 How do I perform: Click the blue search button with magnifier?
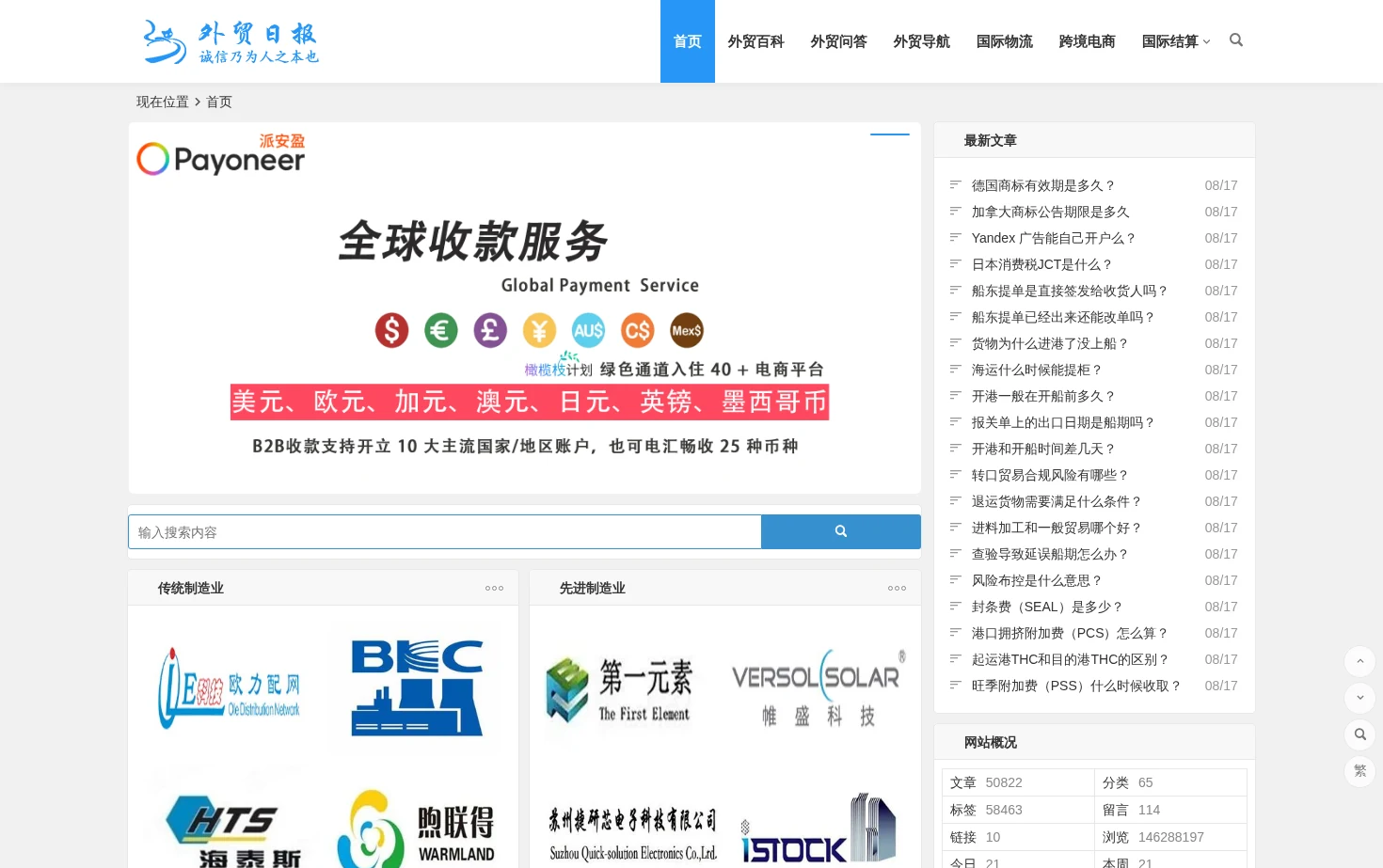pos(841,531)
